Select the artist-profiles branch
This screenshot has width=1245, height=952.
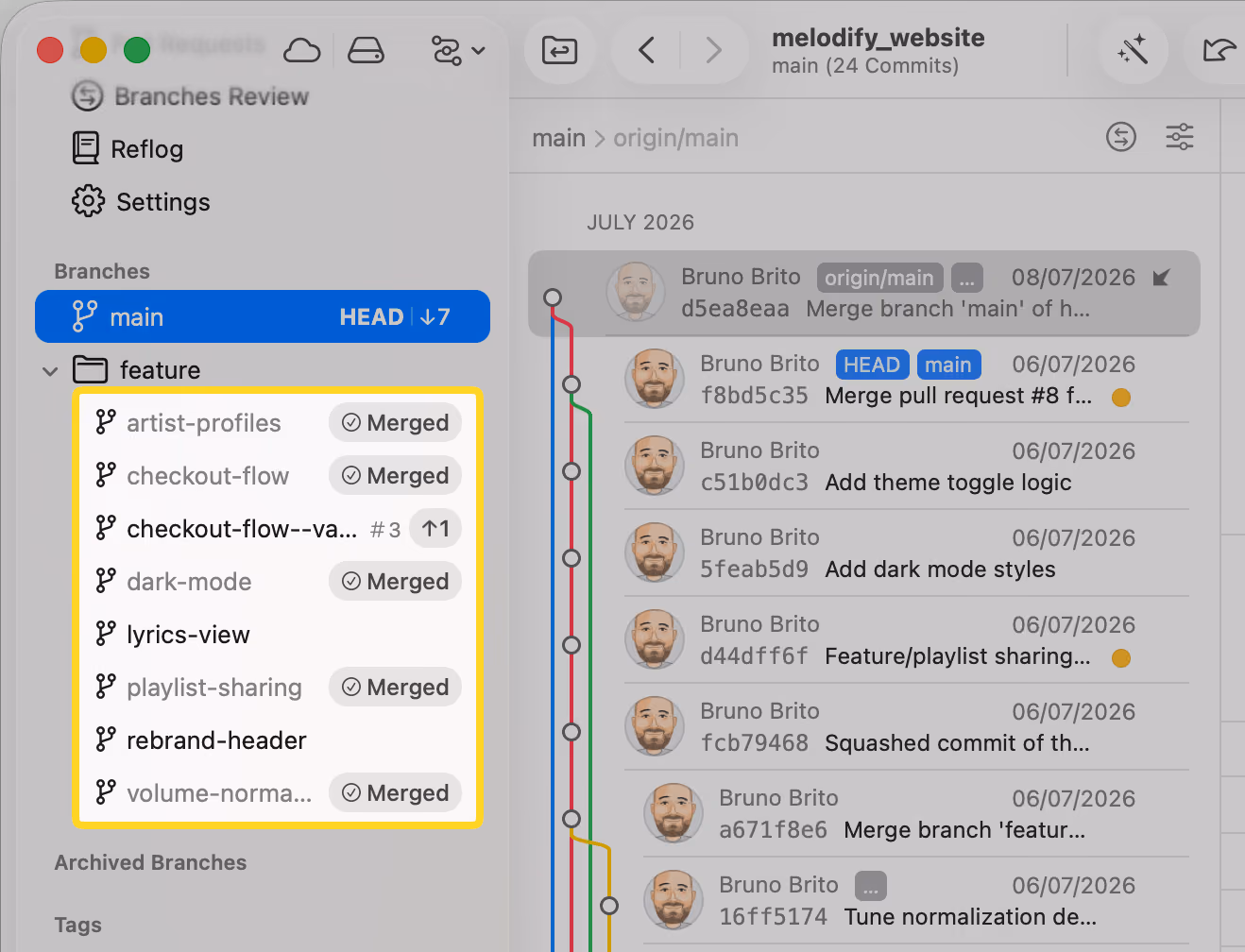point(278,423)
